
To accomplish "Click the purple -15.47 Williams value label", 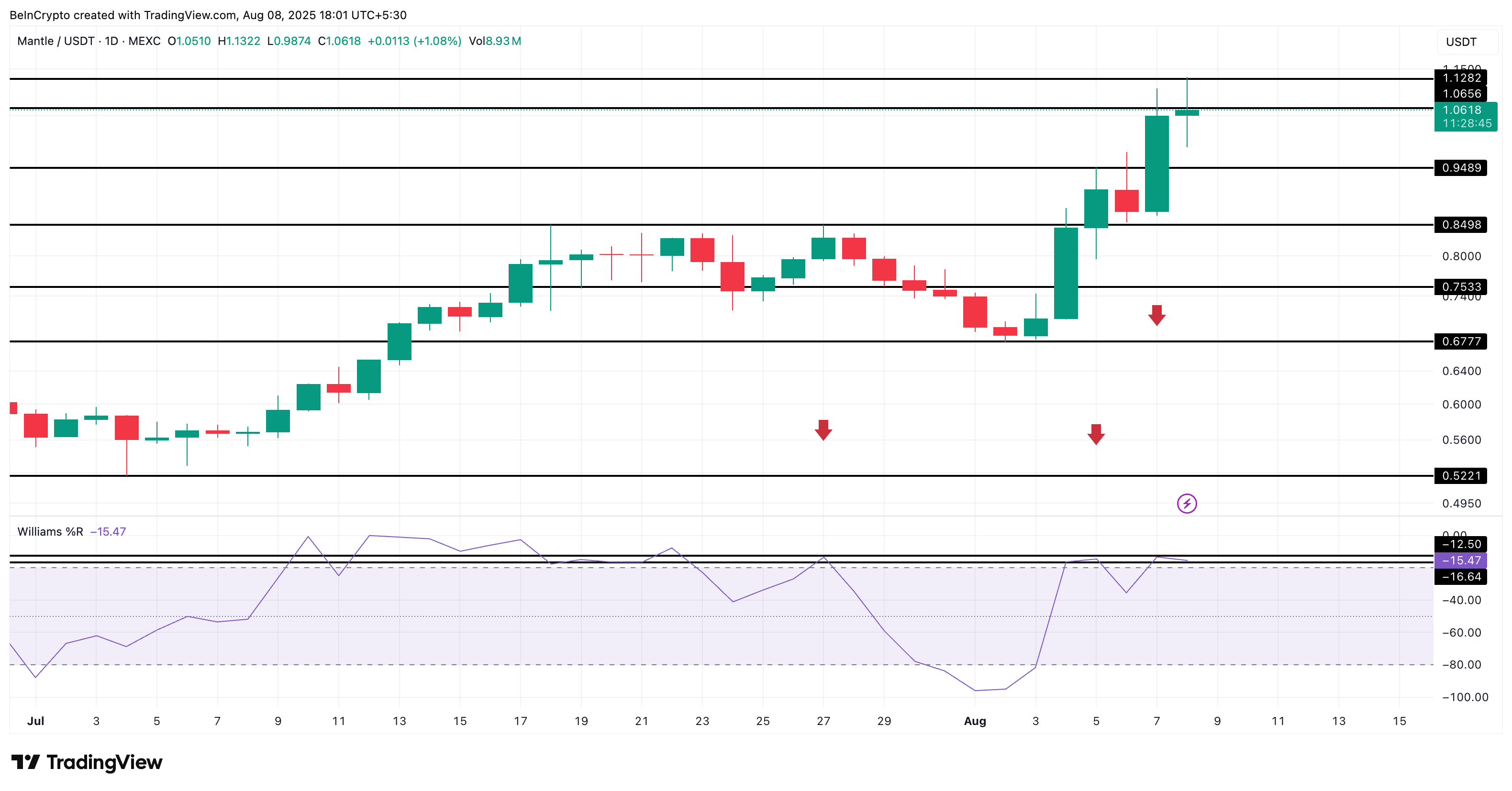I will [1460, 560].
